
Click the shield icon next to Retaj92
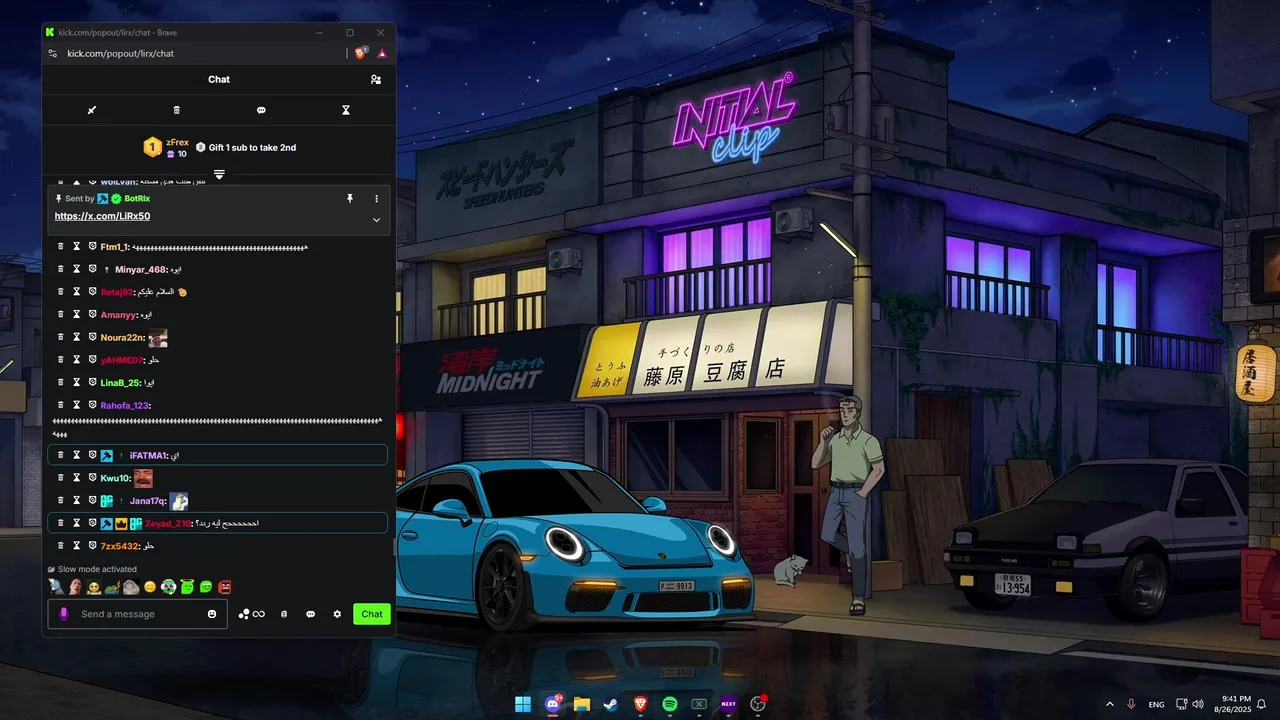[92, 292]
